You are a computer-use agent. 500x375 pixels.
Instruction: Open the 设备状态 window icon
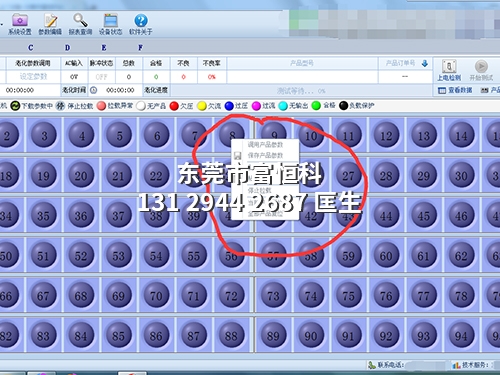(111, 20)
